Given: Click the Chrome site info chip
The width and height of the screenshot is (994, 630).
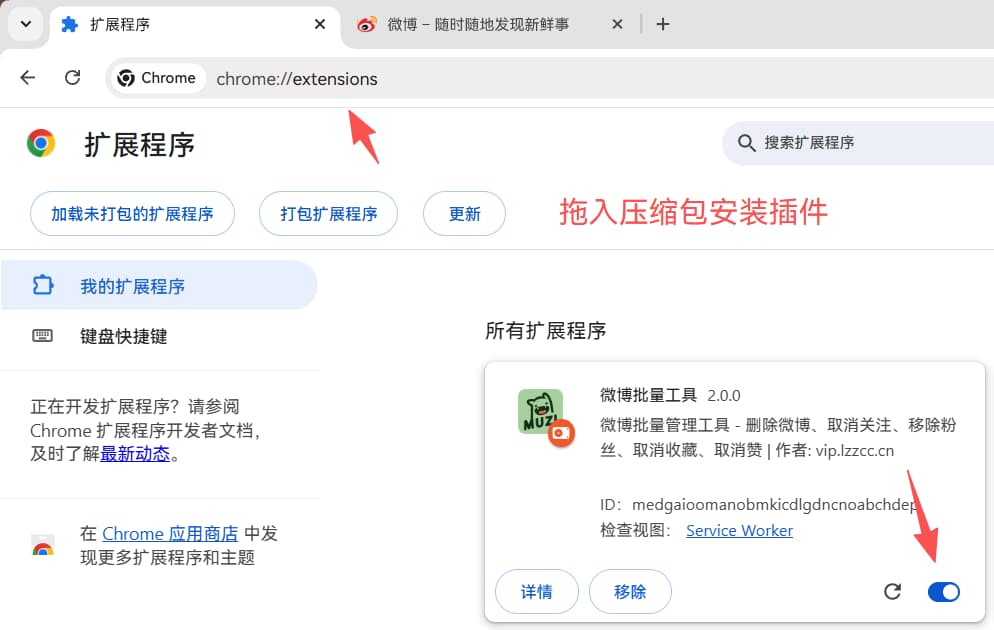Looking at the screenshot, I should 157,78.
